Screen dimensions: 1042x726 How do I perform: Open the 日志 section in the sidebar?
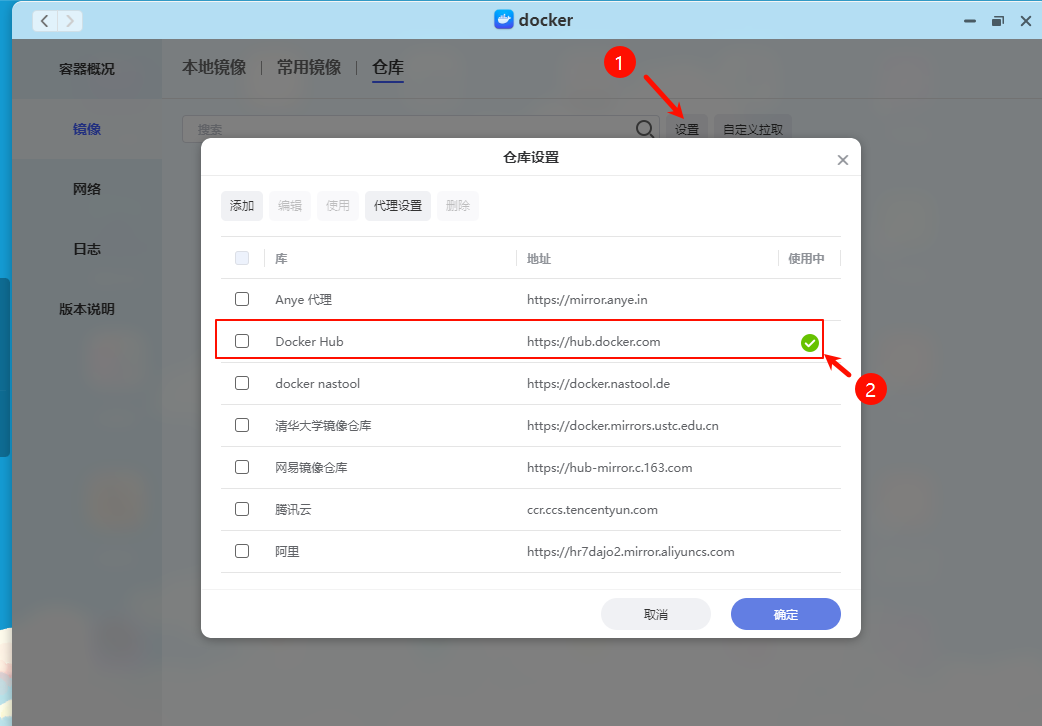tap(86, 248)
